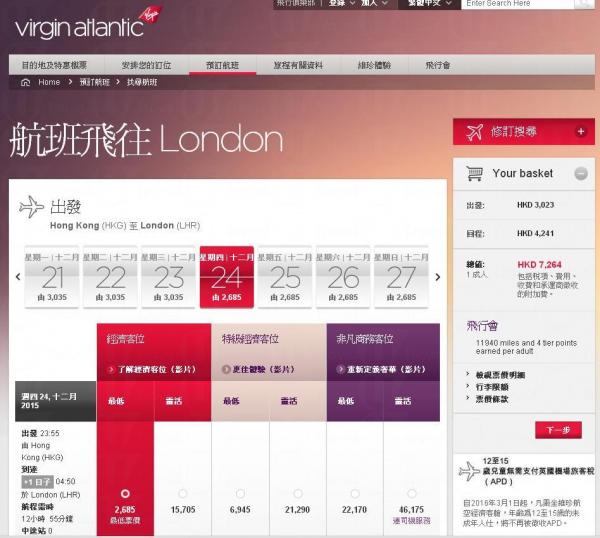Open the 維珍體驗 menu
The width and height of the screenshot is (600, 538).
(374, 65)
